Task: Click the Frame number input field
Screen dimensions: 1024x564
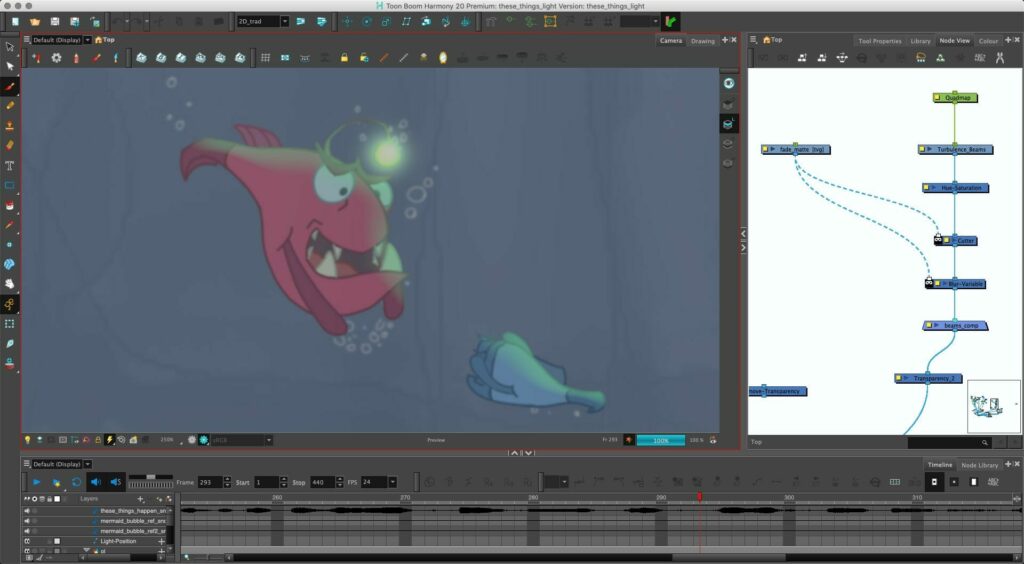Action: (x=210, y=482)
